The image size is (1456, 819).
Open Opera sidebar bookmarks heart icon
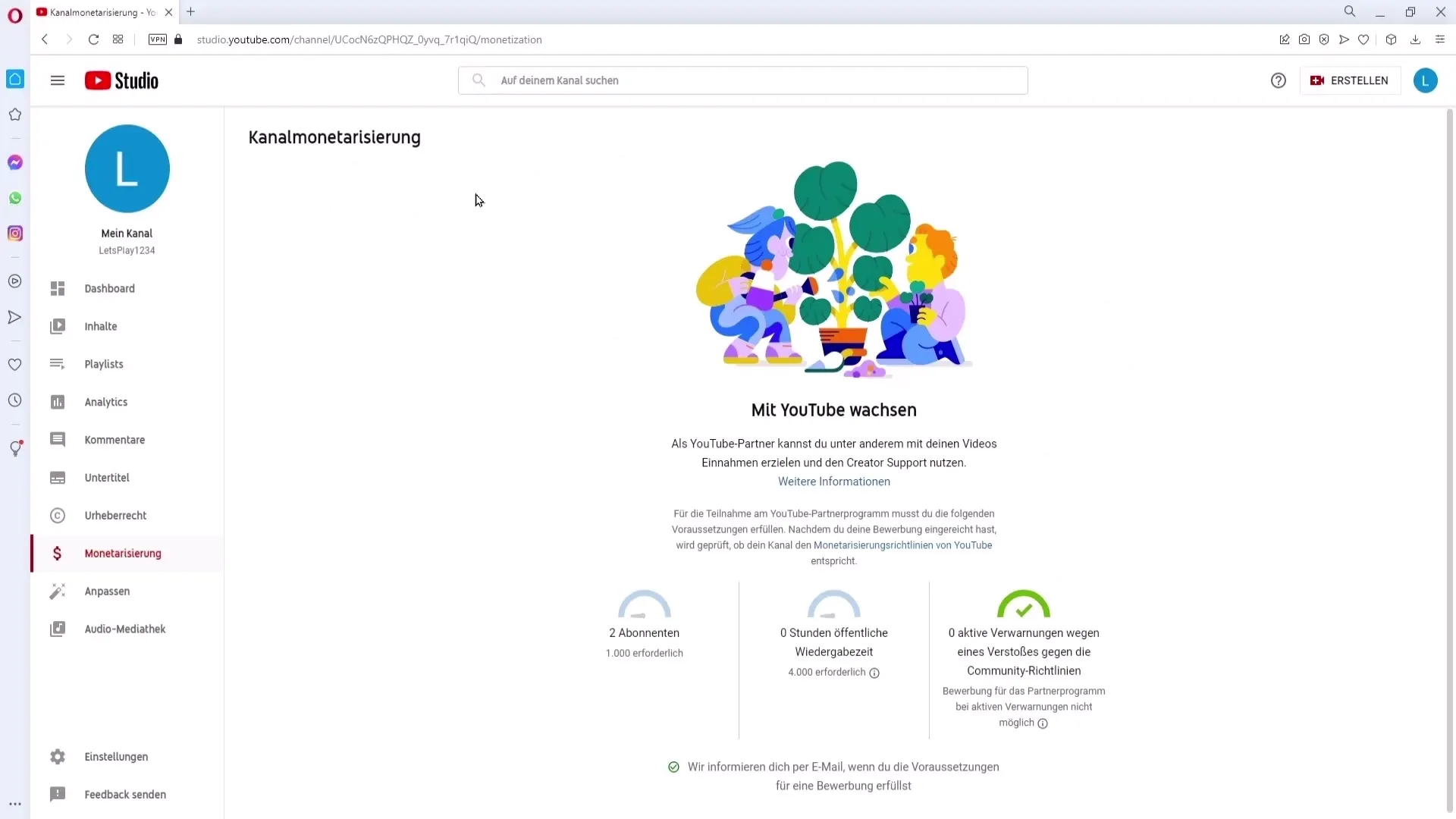click(x=15, y=365)
